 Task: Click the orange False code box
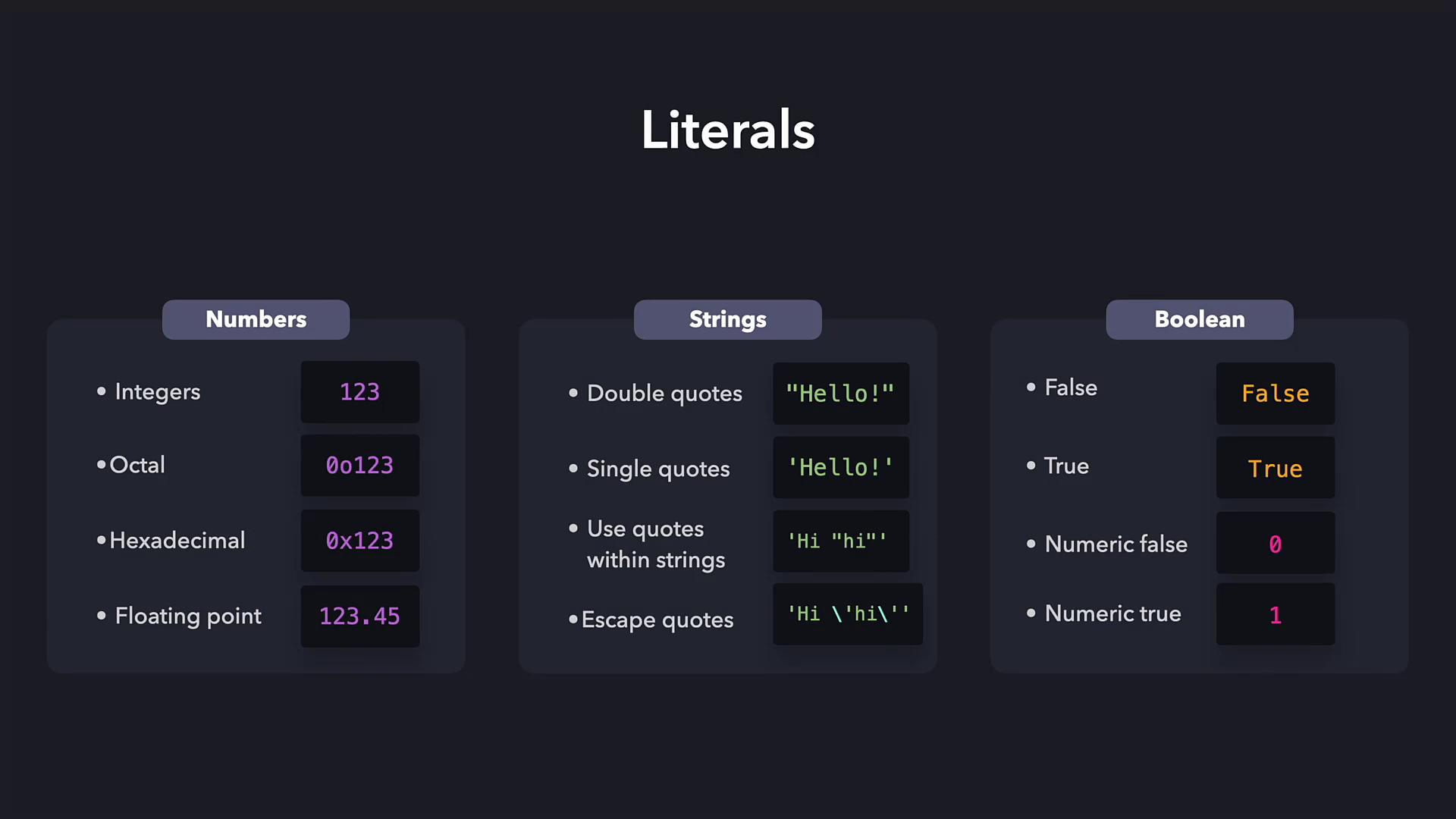pos(1275,394)
